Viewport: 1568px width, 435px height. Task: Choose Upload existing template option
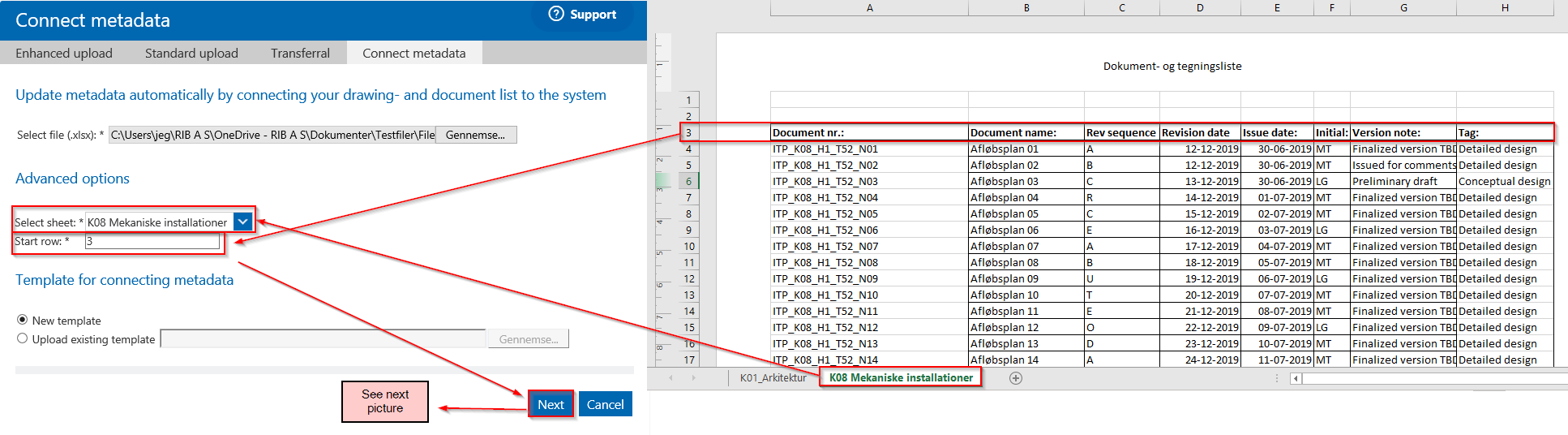(23, 339)
